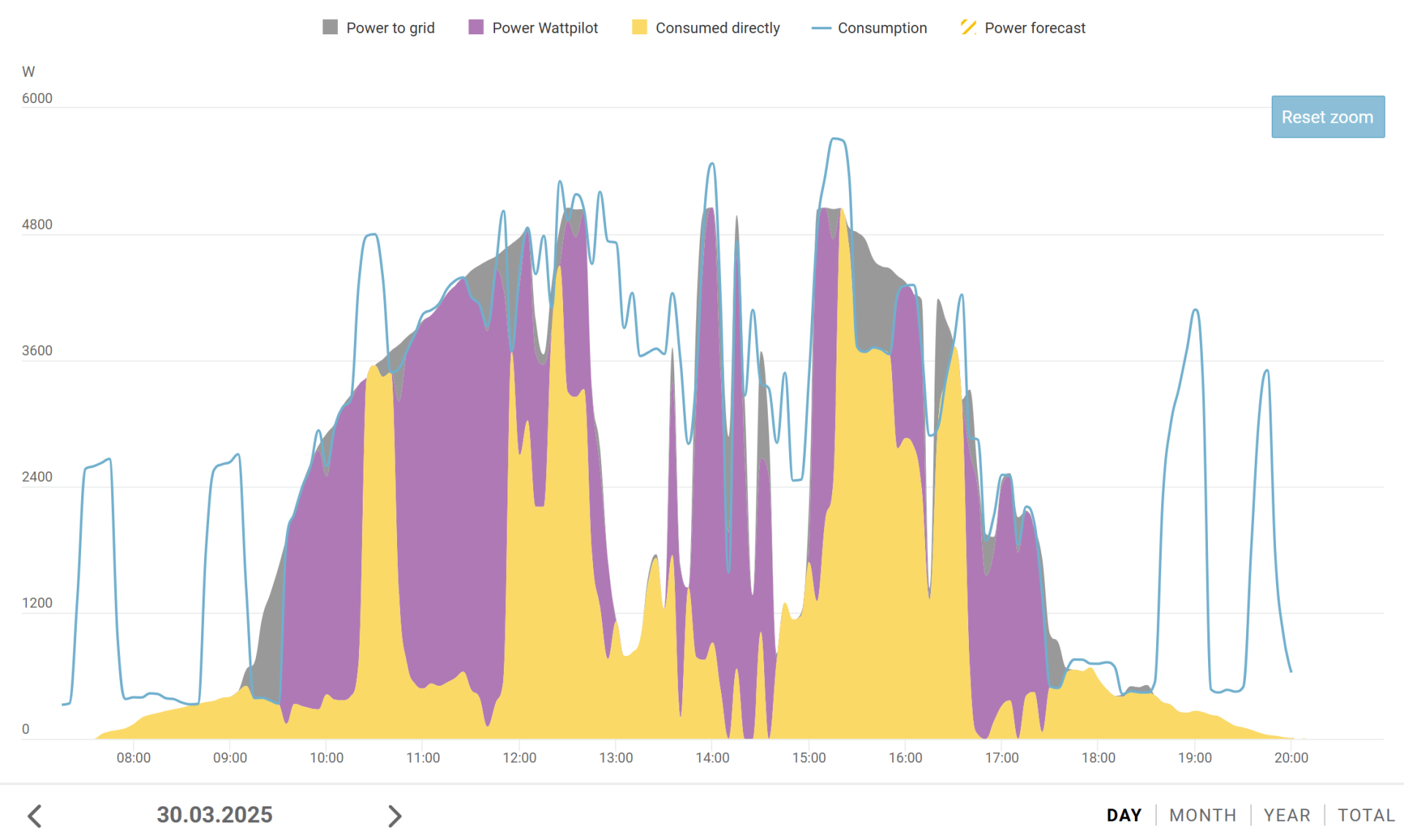Show or hide Power forecast legend text
Image resolution: width=1404 pixels, height=840 pixels.
point(1035,28)
